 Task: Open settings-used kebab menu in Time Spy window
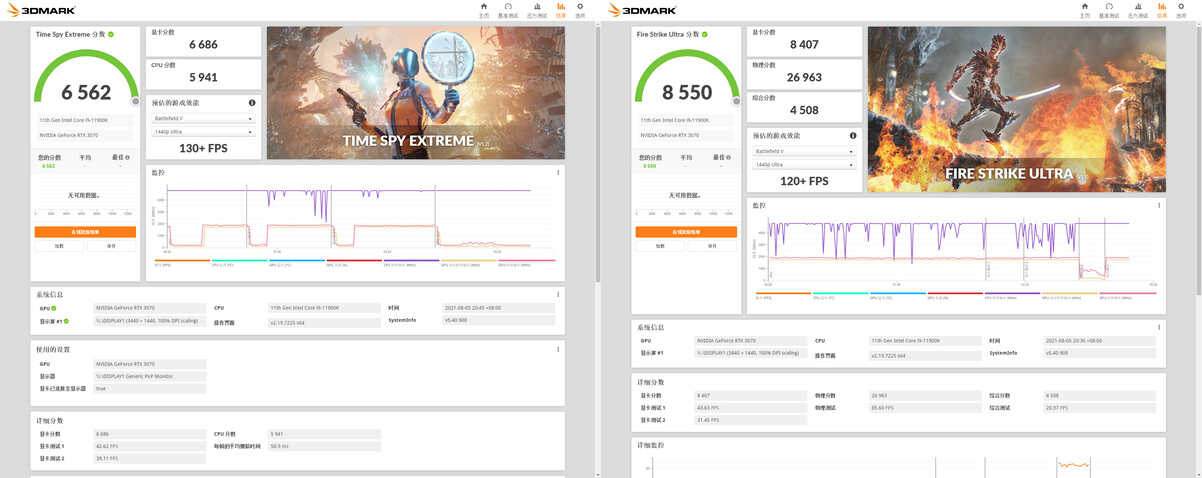point(557,349)
